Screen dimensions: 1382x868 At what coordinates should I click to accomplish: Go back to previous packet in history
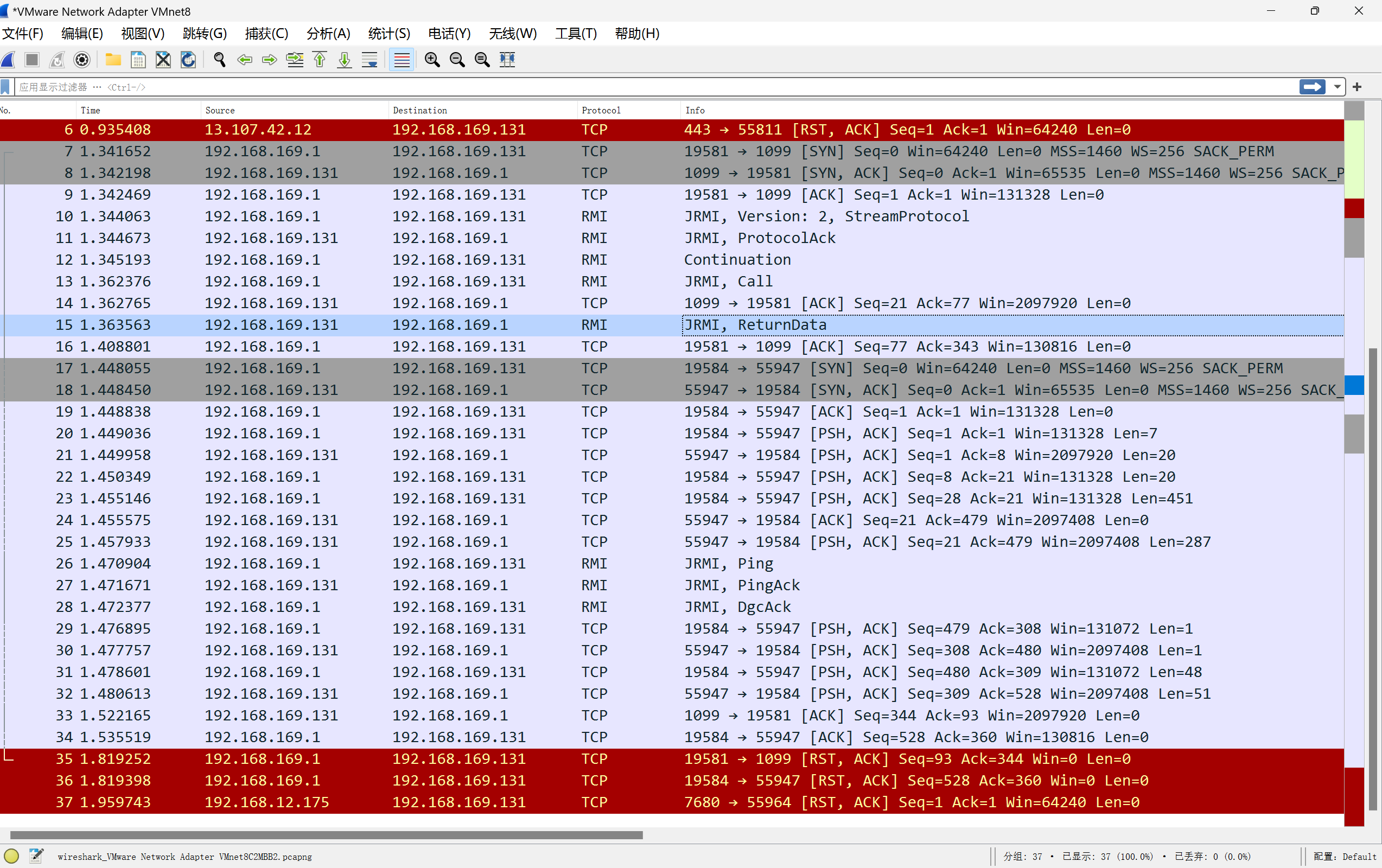tap(245, 60)
